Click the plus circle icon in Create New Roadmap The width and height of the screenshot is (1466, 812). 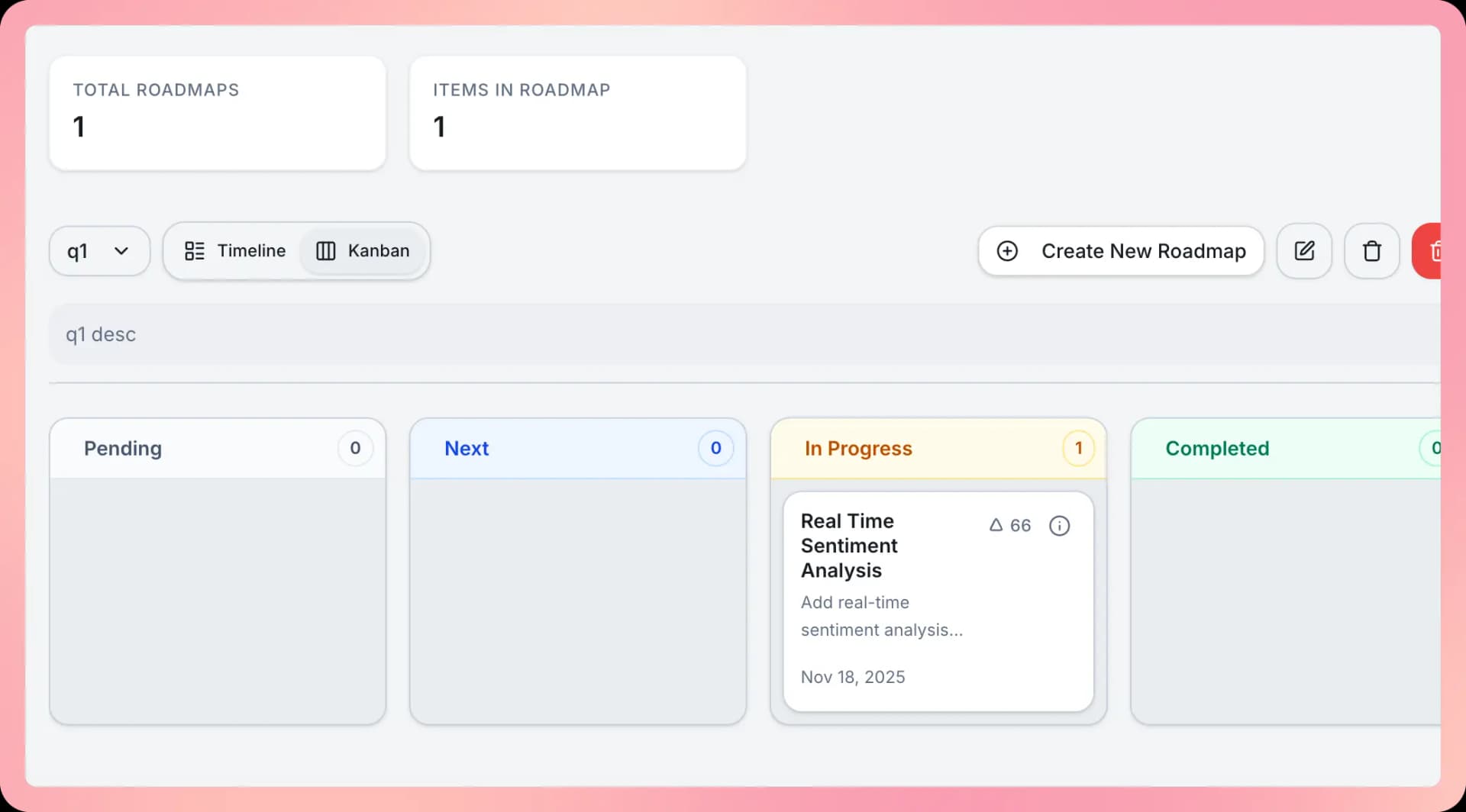click(x=1007, y=251)
